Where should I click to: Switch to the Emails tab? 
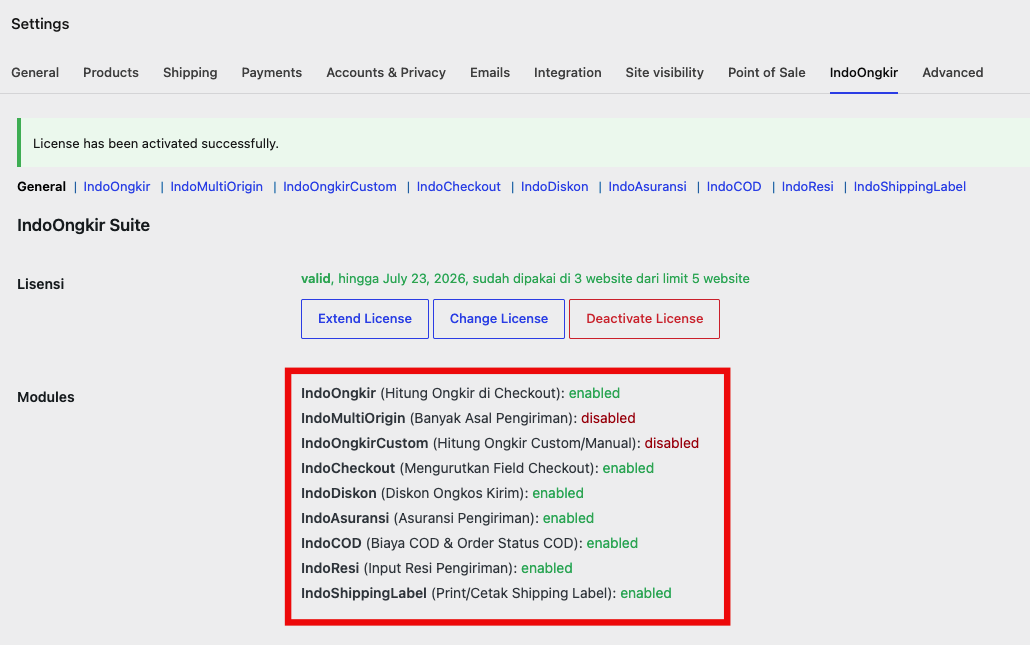coord(489,72)
